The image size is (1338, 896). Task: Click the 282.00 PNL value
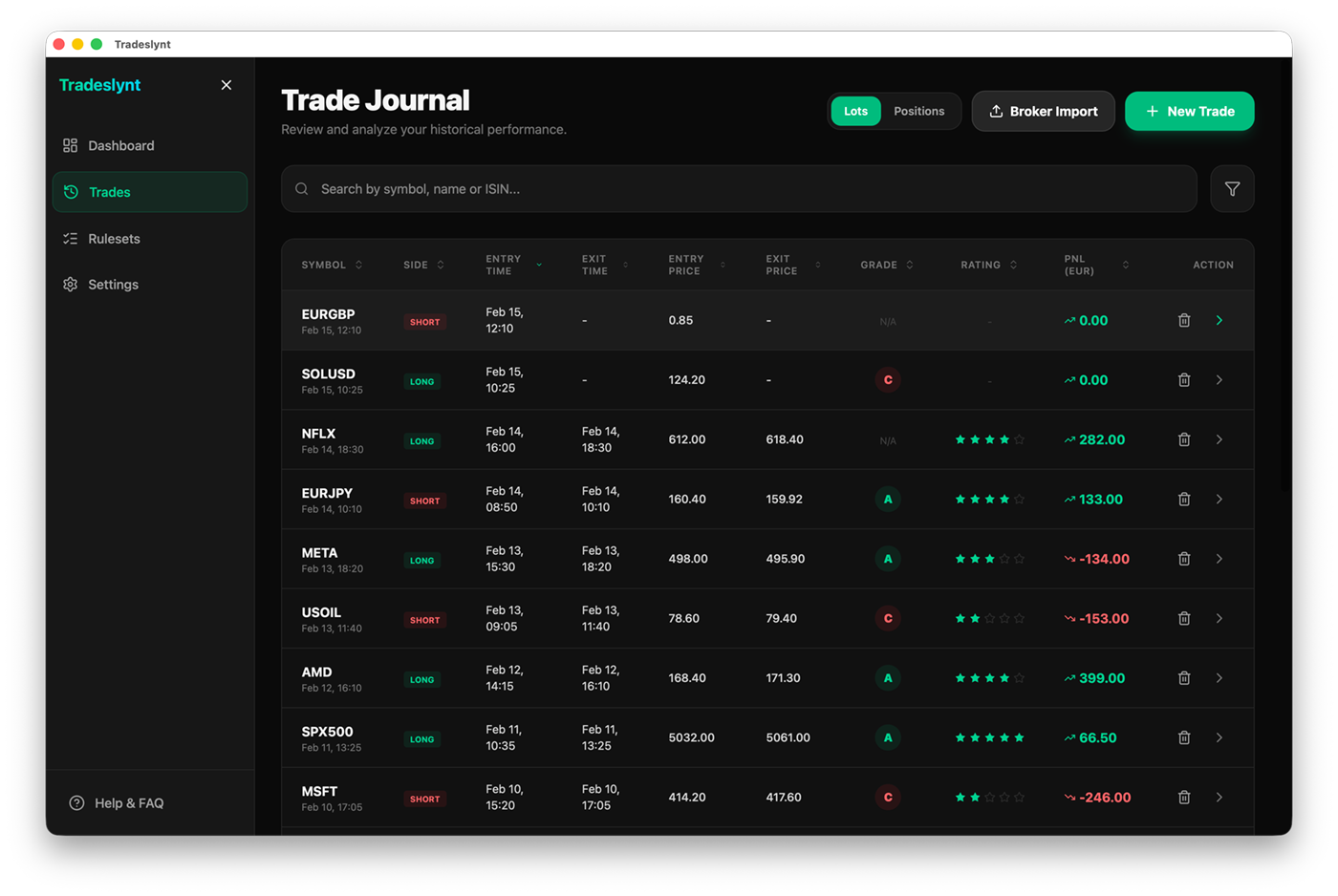pyautogui.click(x=1102, y=439)
